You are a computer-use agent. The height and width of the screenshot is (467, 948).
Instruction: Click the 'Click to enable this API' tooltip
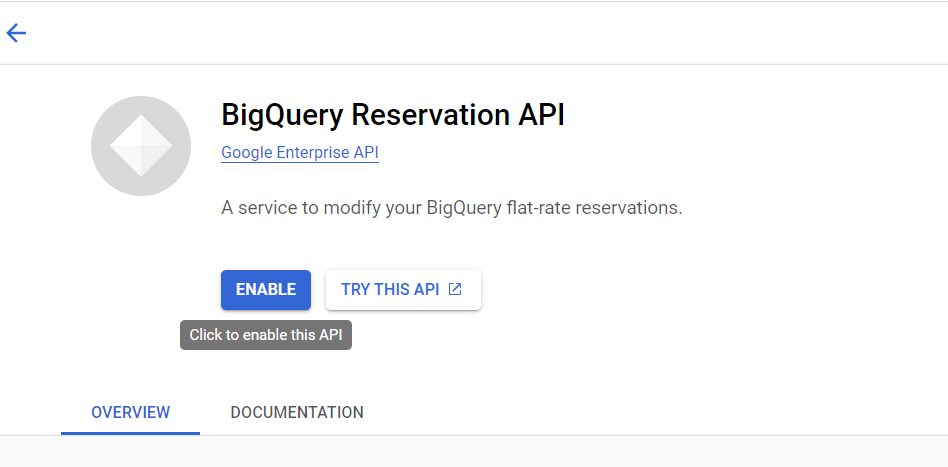point(266,335)
